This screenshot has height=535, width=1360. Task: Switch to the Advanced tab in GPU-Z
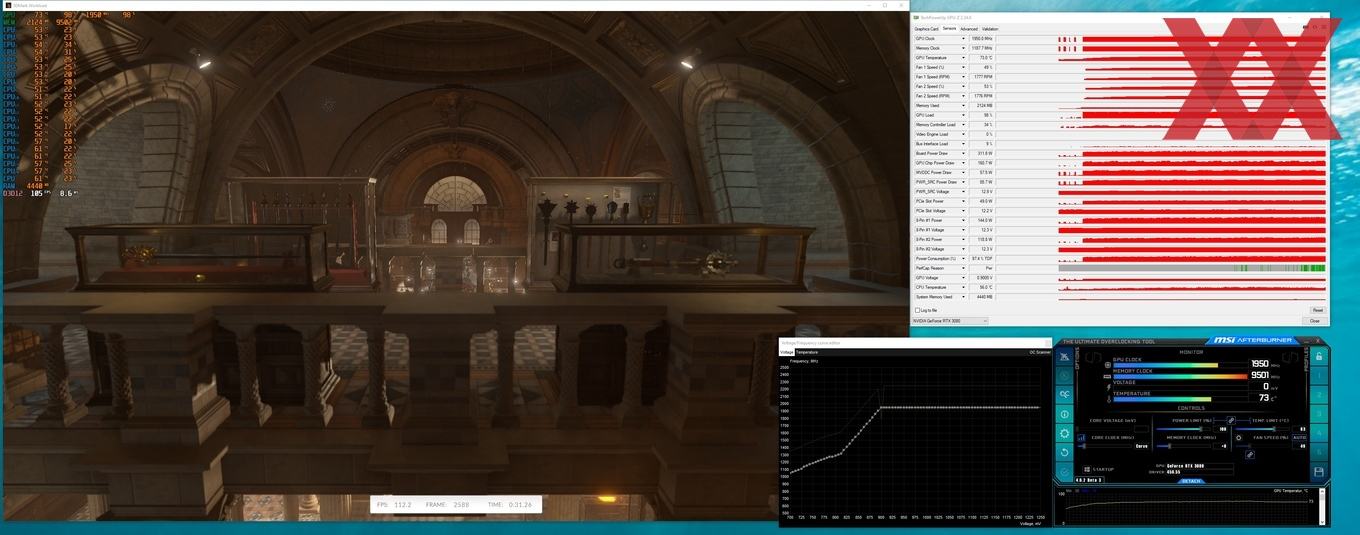tap(969, 28)
